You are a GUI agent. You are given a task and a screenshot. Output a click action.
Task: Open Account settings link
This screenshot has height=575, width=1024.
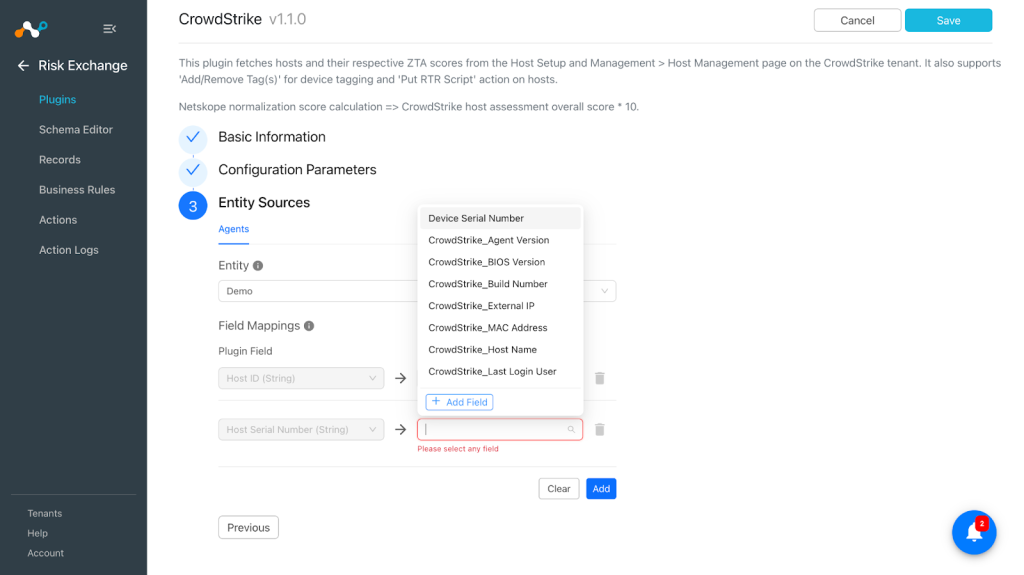46,553
